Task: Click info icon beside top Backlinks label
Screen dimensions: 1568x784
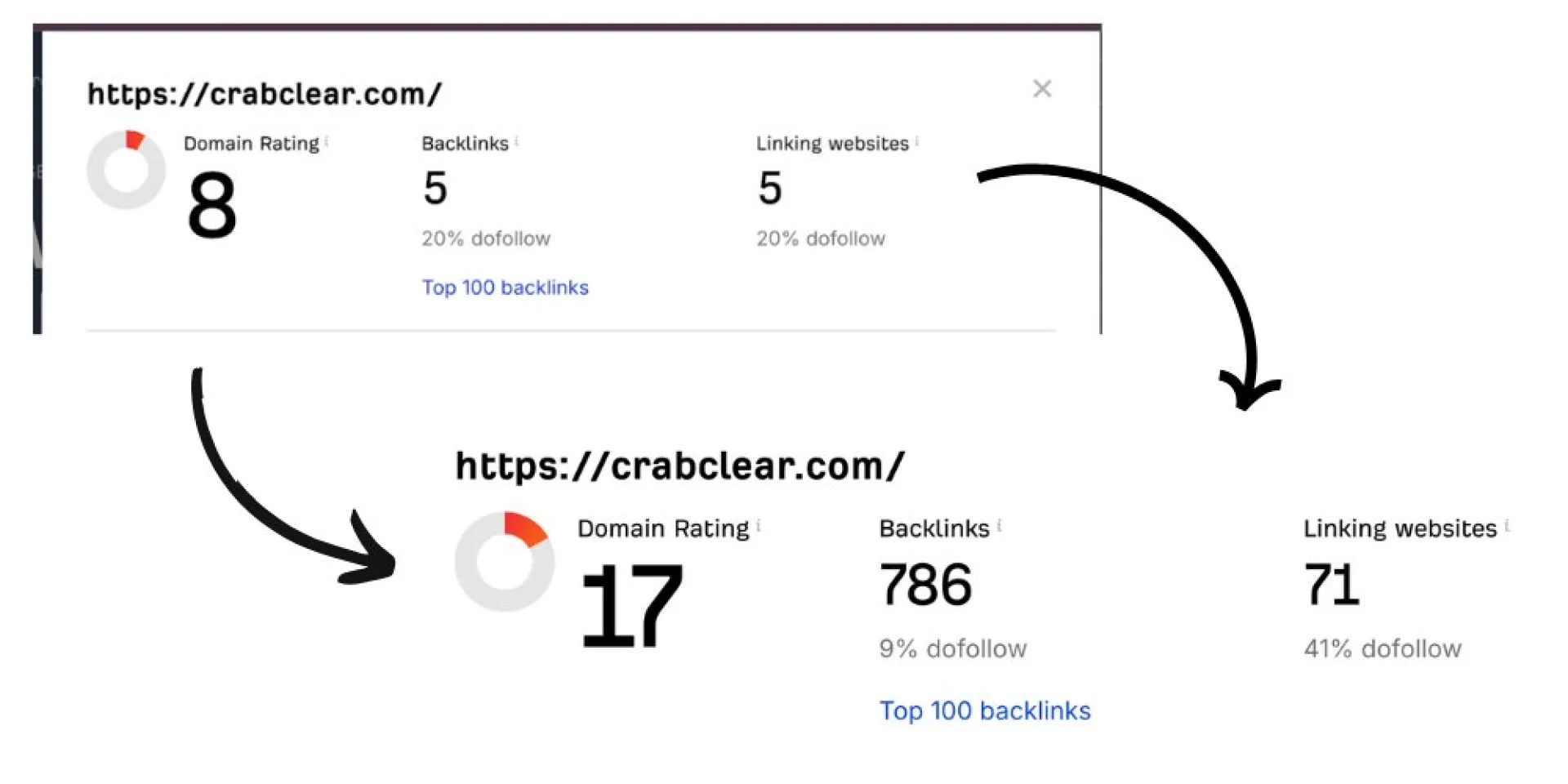Action: click(516, 141)
